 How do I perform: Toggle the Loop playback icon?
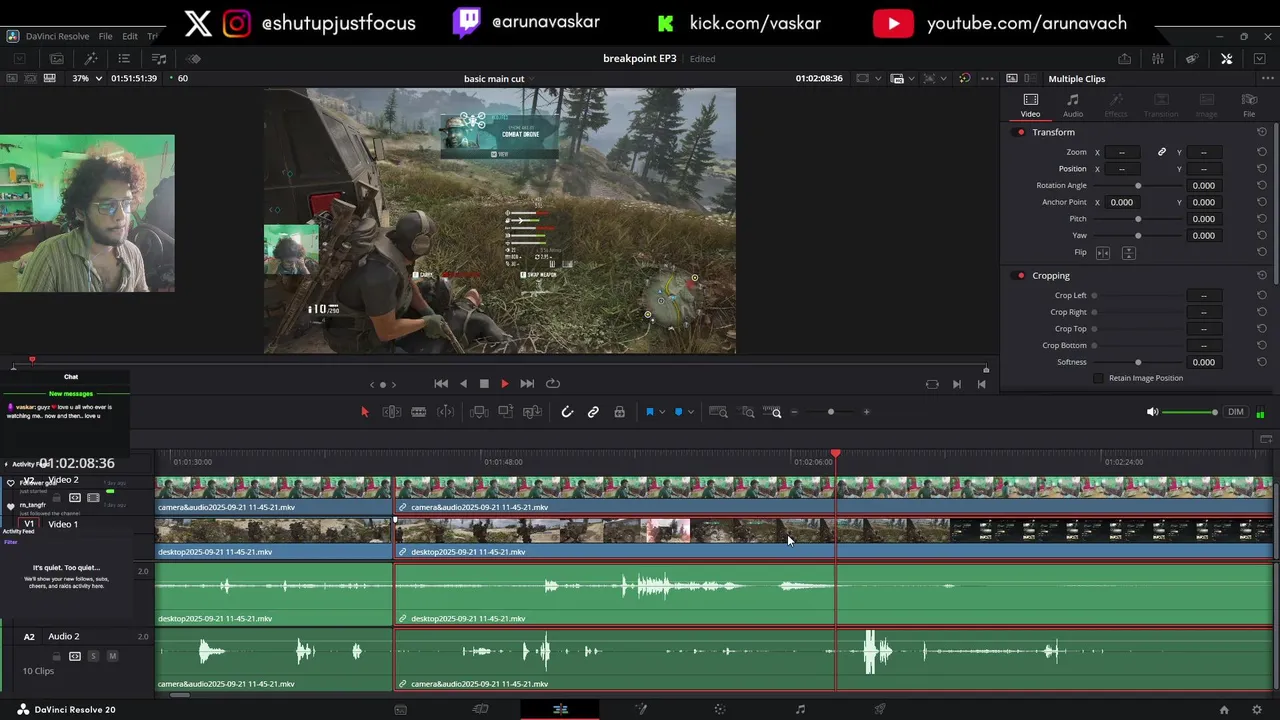coord(553,384)
